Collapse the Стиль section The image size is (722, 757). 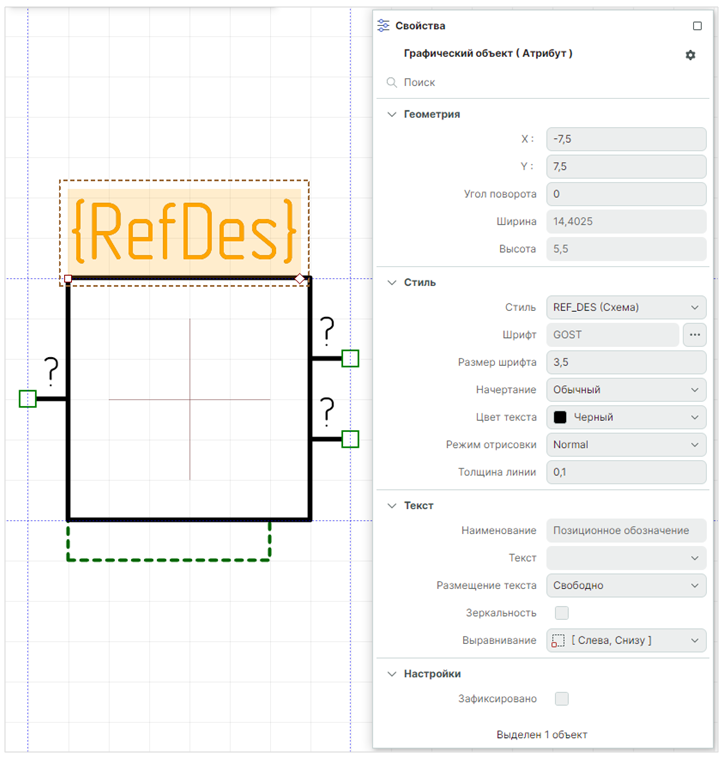tap(392, 282)
